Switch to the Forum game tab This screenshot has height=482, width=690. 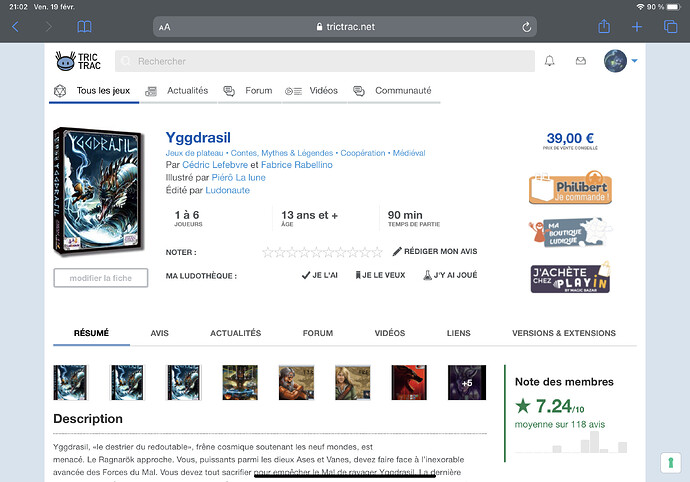(x=318, y=333)
